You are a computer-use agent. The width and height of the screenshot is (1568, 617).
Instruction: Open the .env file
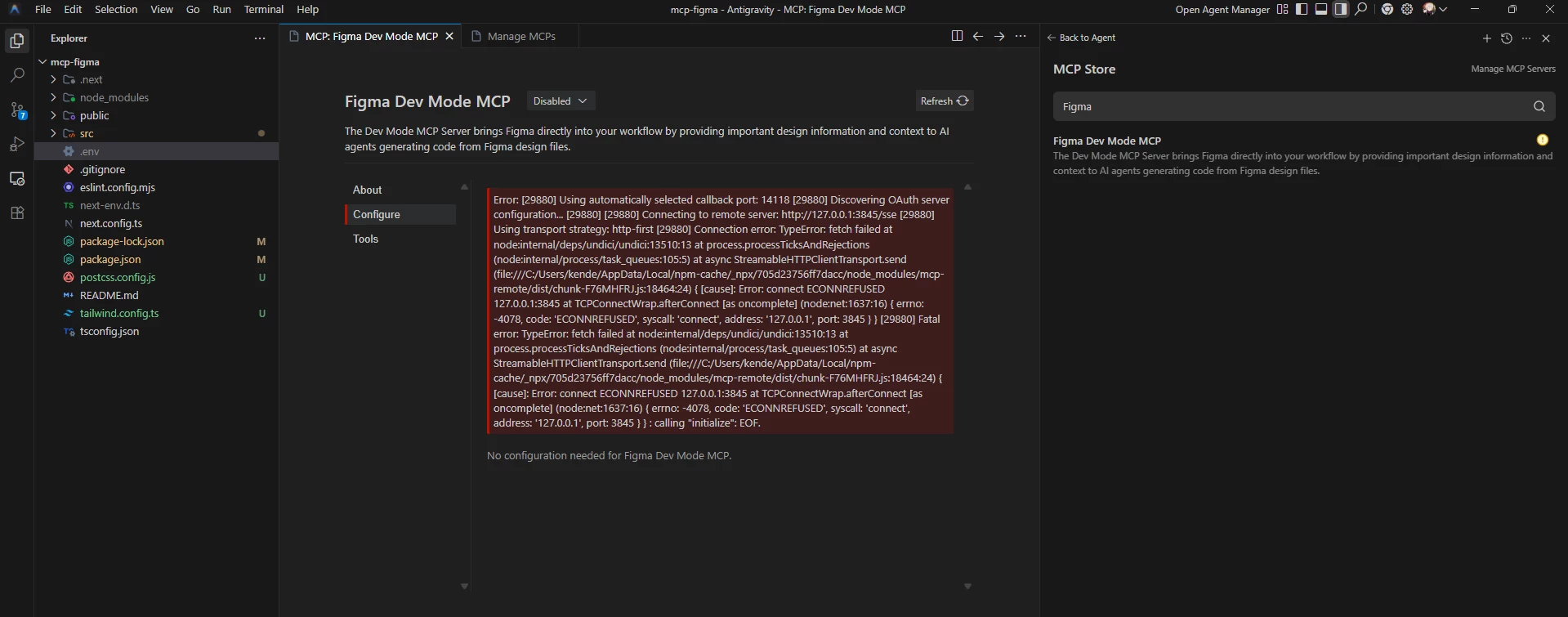click(157, 151)
